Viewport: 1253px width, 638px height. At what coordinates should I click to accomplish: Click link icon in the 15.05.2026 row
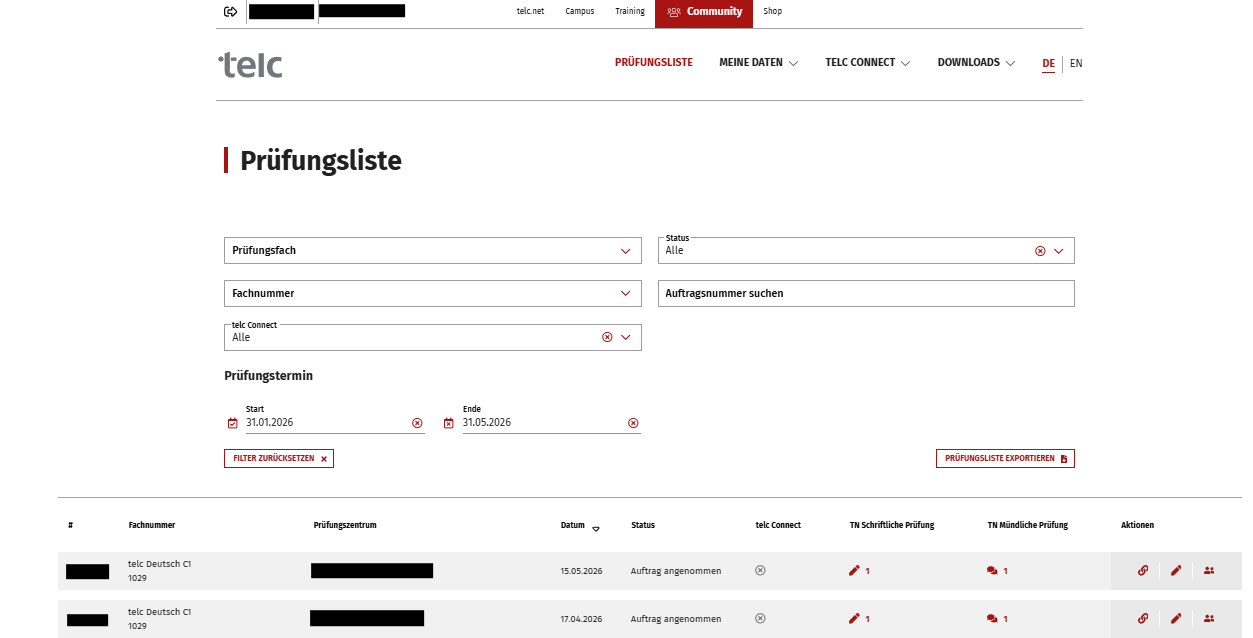pyautogui.click(x=1143, y=571)
